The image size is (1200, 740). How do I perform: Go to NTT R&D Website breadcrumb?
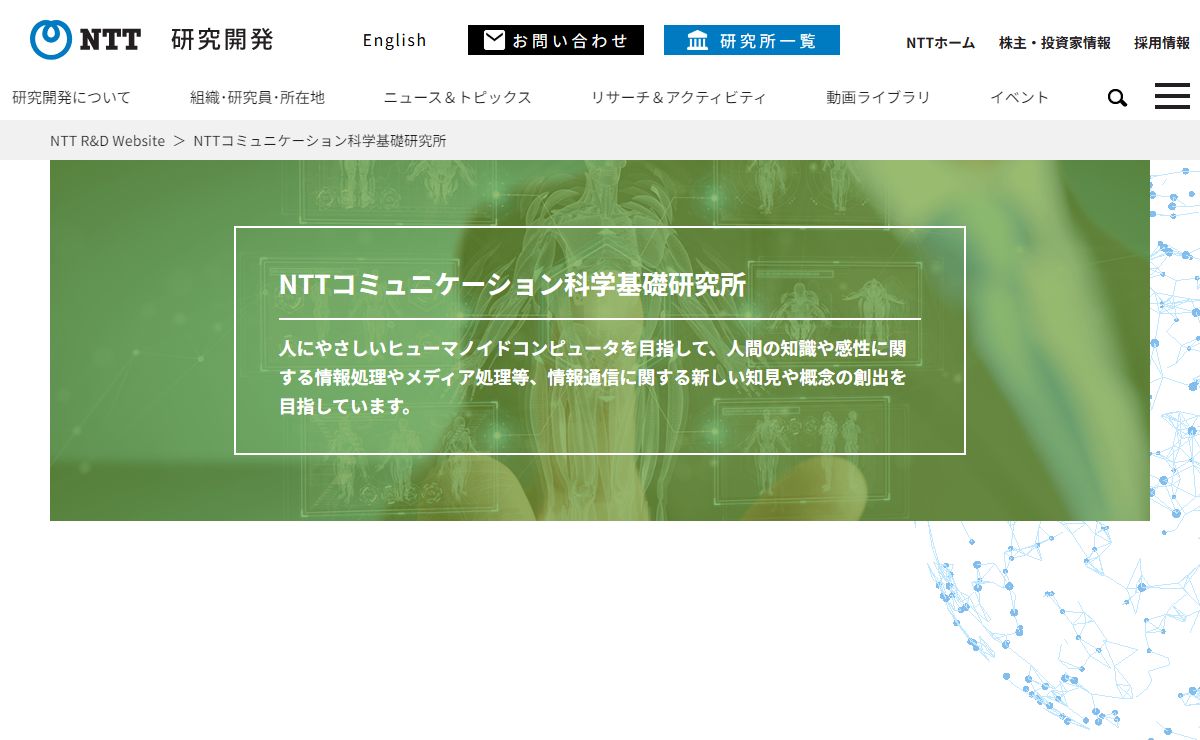point(107,141)
